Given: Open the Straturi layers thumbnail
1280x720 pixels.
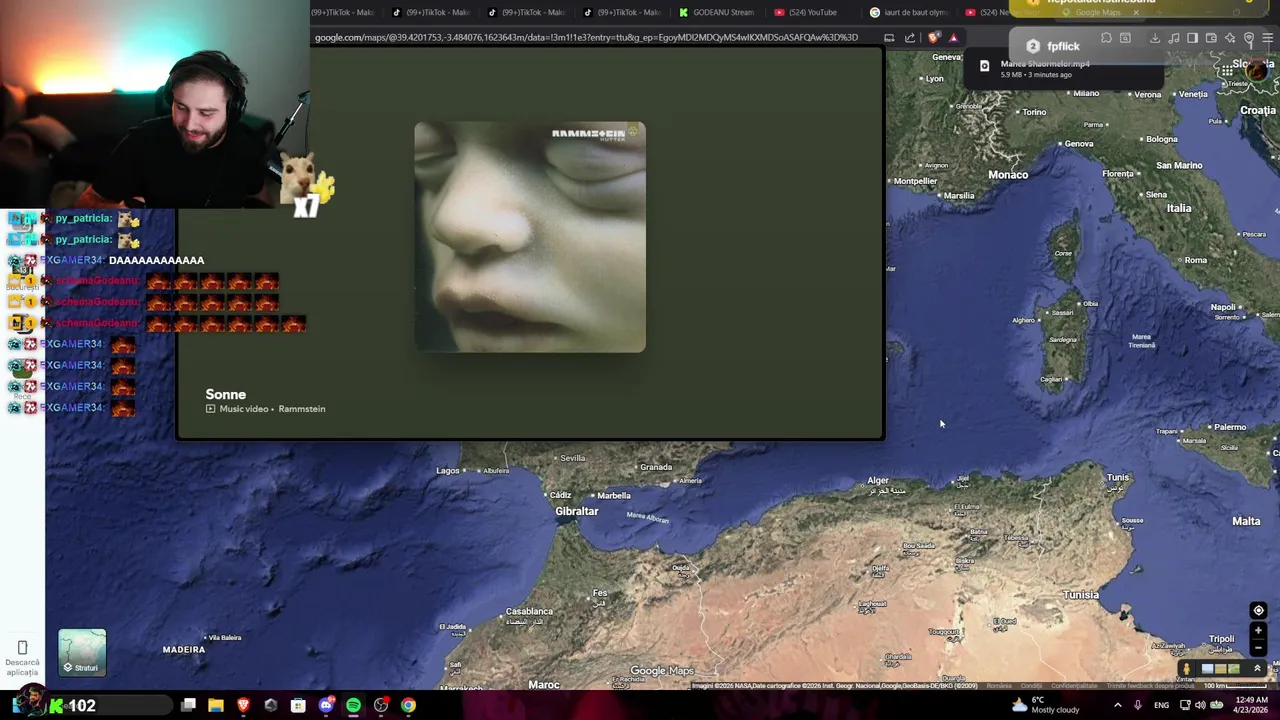Looking at the screenshot, I should [x=82, y=653].
